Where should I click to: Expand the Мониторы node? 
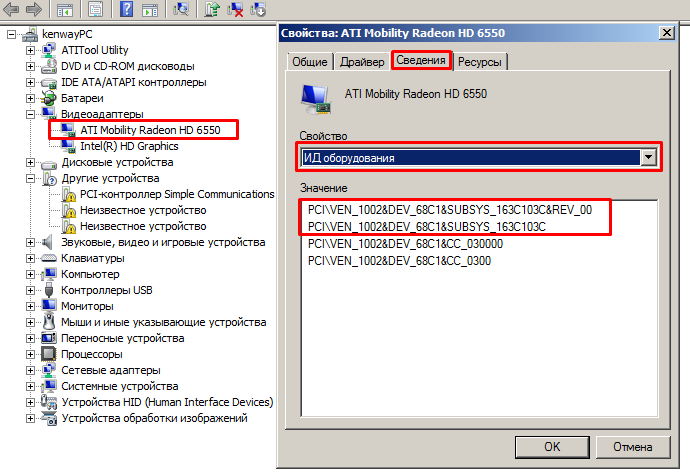30,306
